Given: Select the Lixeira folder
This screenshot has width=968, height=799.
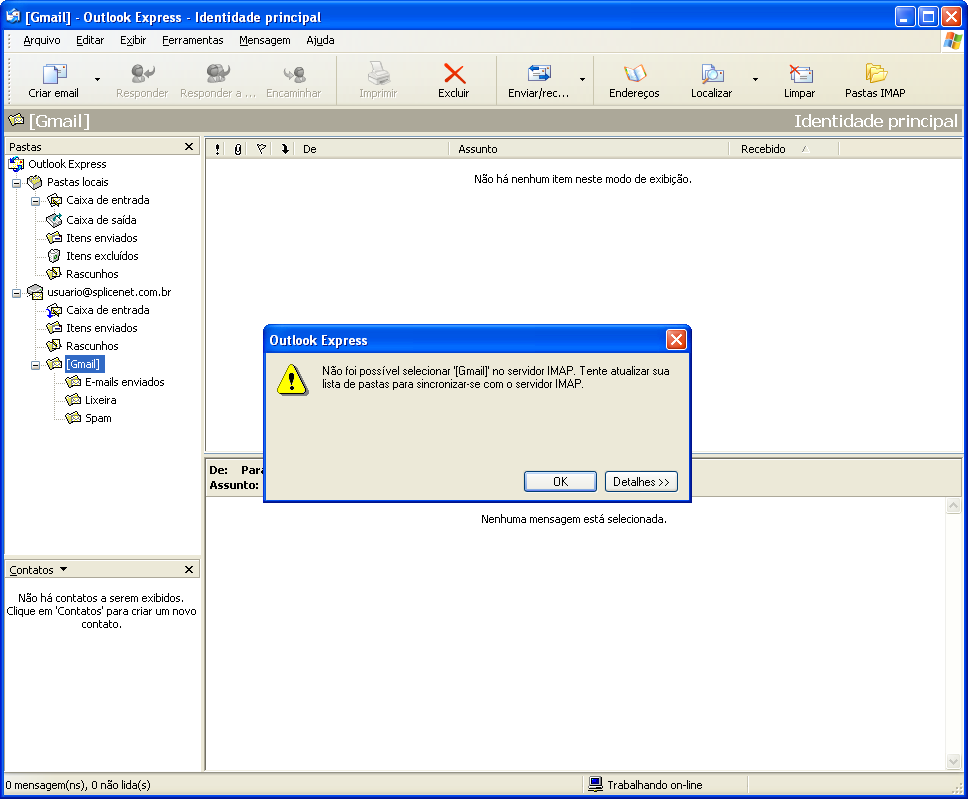Looking at the screenshot, I should point(101,400).
